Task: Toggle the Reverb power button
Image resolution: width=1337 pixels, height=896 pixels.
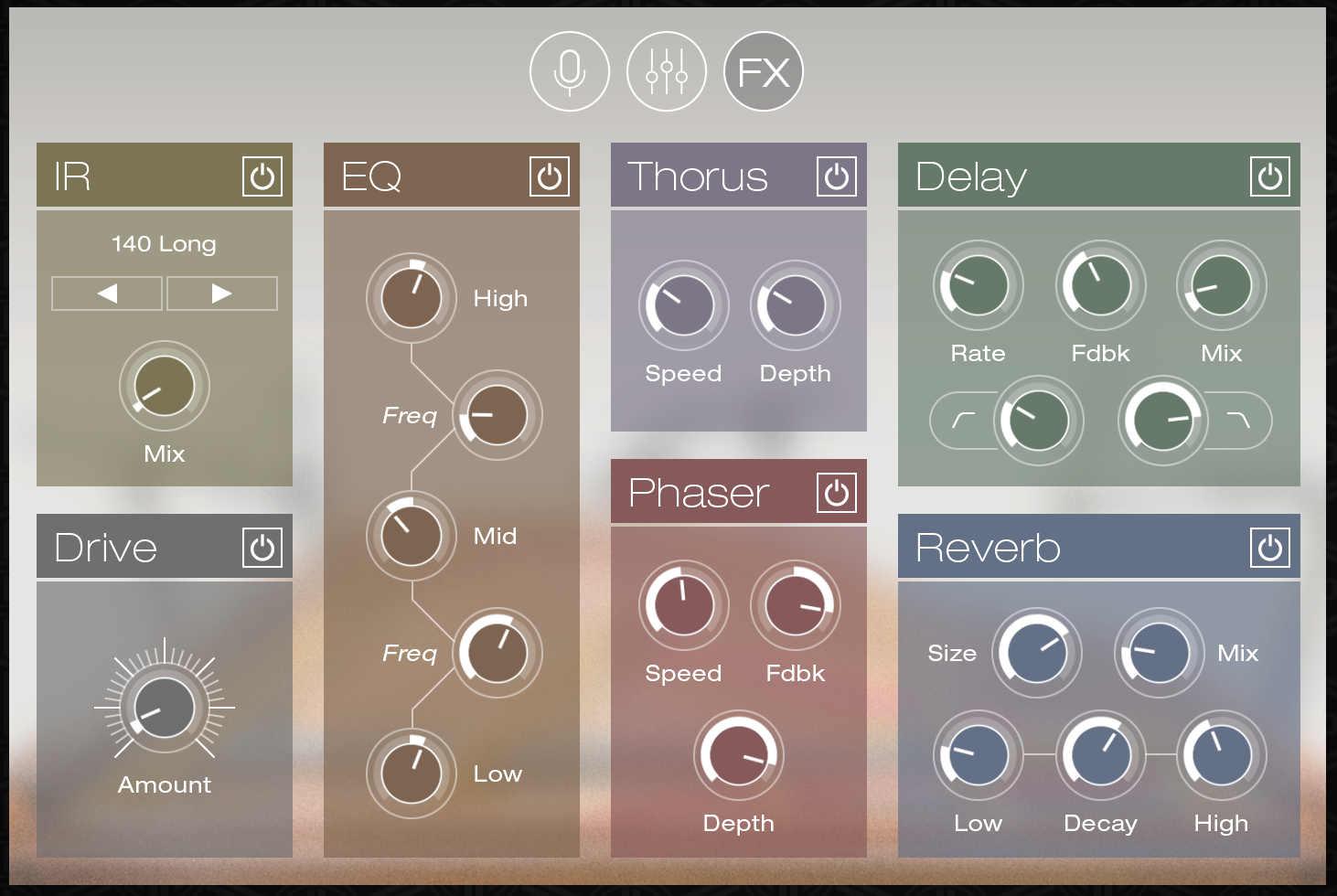Action: coord(1270,548)
